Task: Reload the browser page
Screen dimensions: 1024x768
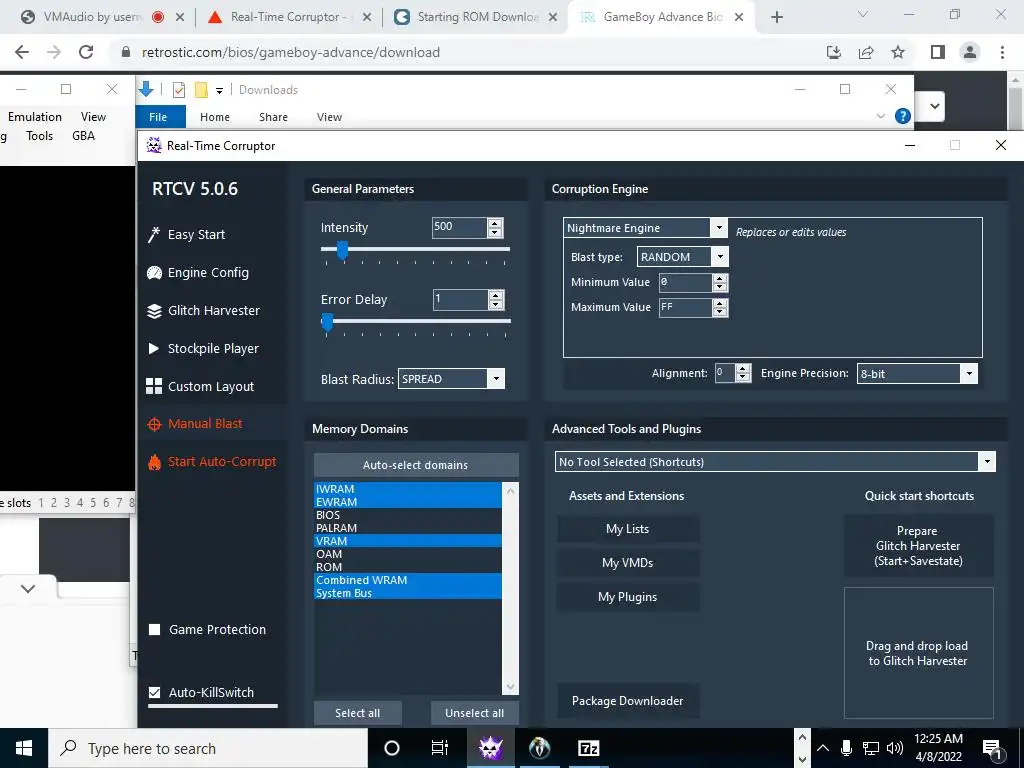Action: coord(86,52)
